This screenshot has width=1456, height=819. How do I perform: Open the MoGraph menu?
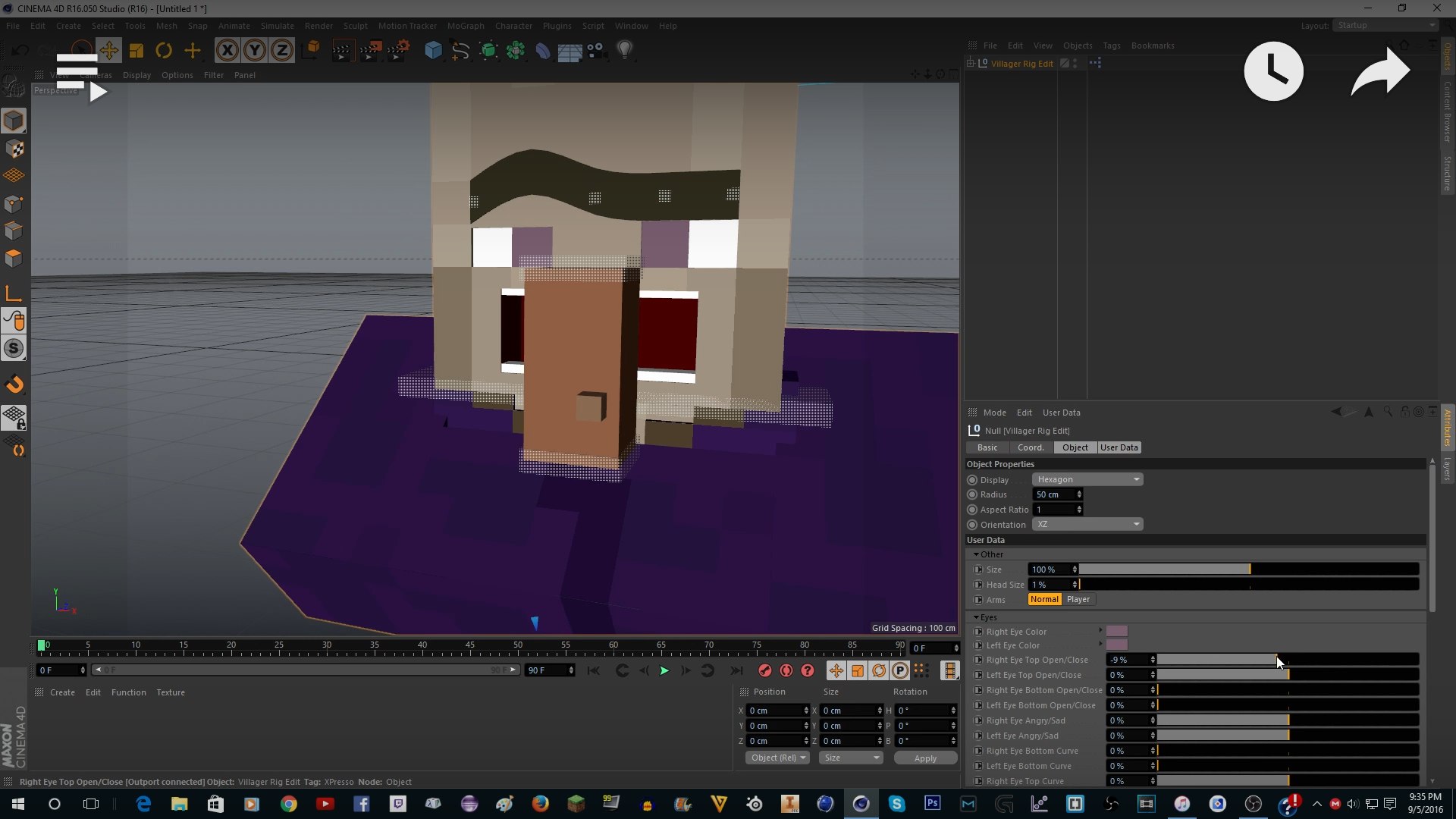pyautogui.click(x=466, y=26)
